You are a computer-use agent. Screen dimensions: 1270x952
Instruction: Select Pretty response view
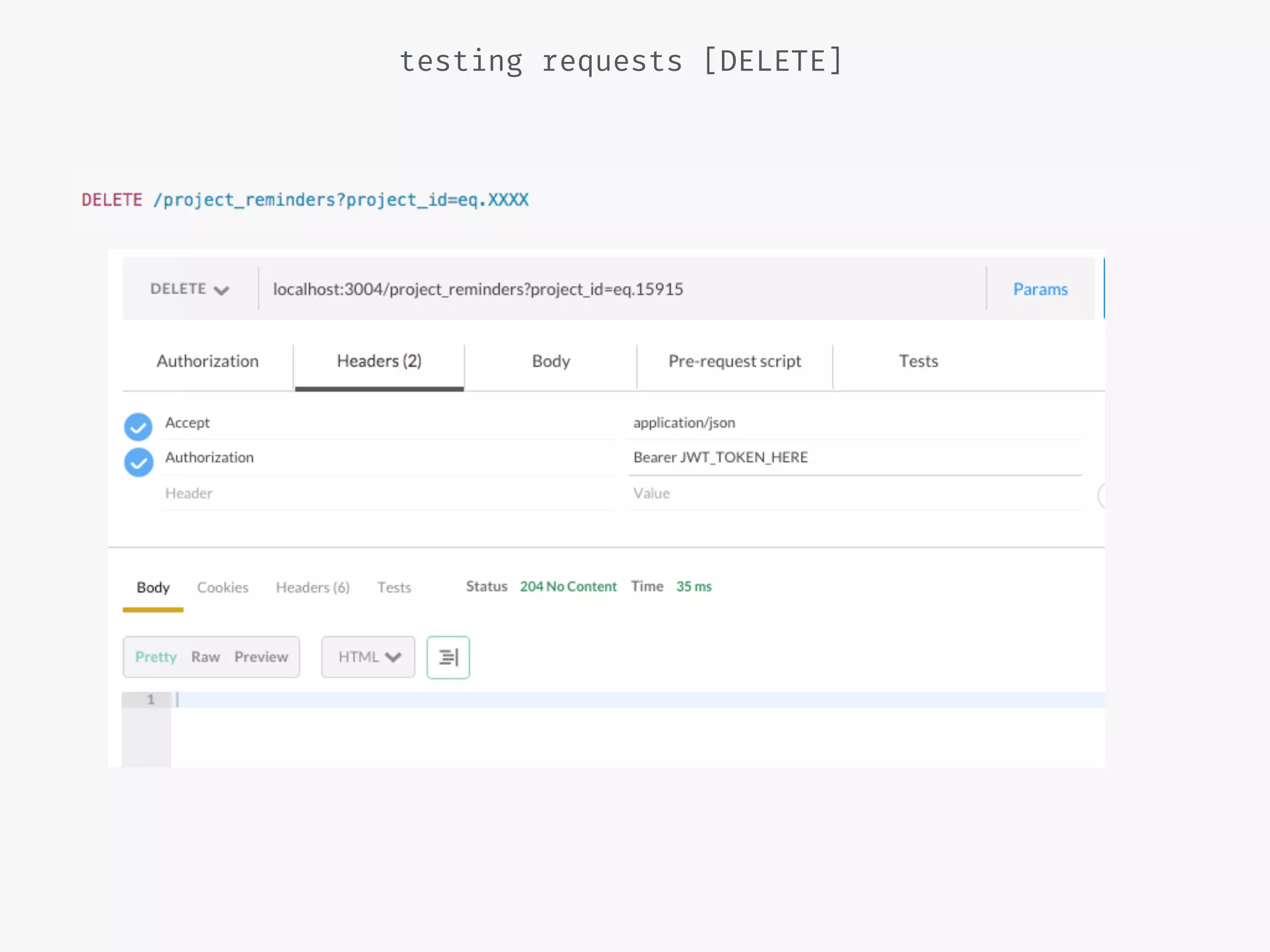pos(156,657)
